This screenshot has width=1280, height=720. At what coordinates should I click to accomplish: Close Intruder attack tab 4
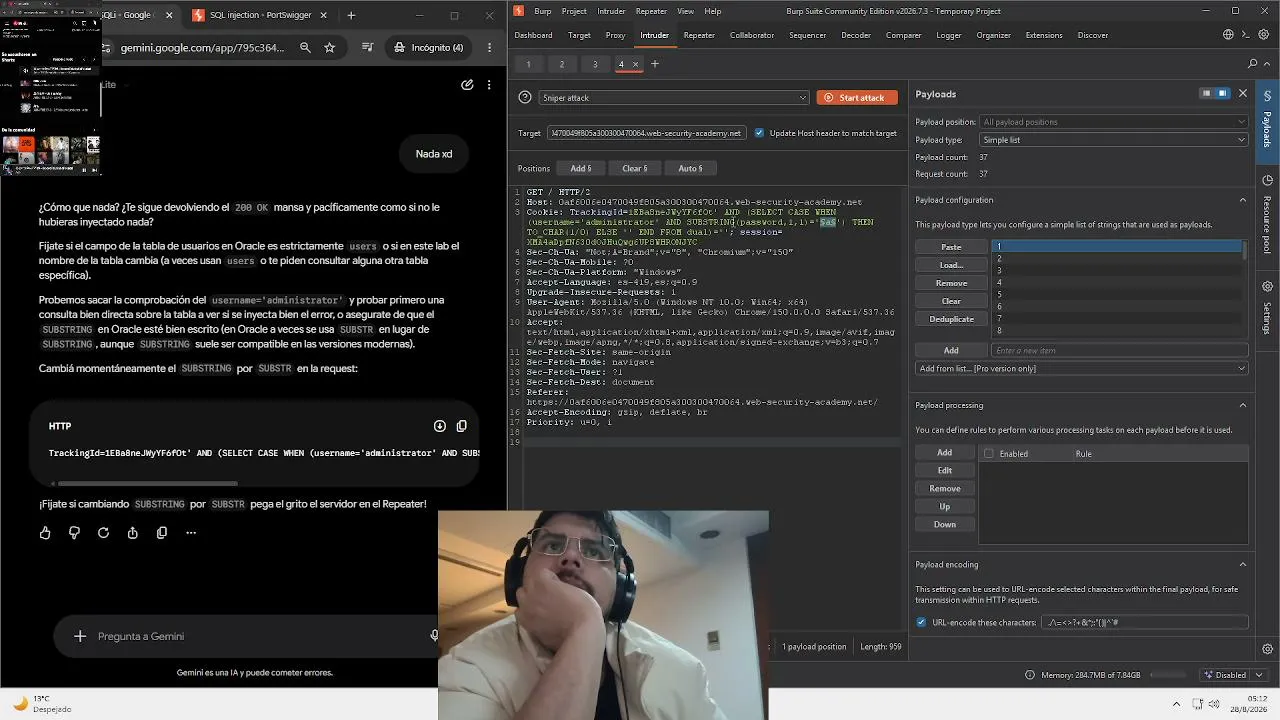[x=633, y=64]
